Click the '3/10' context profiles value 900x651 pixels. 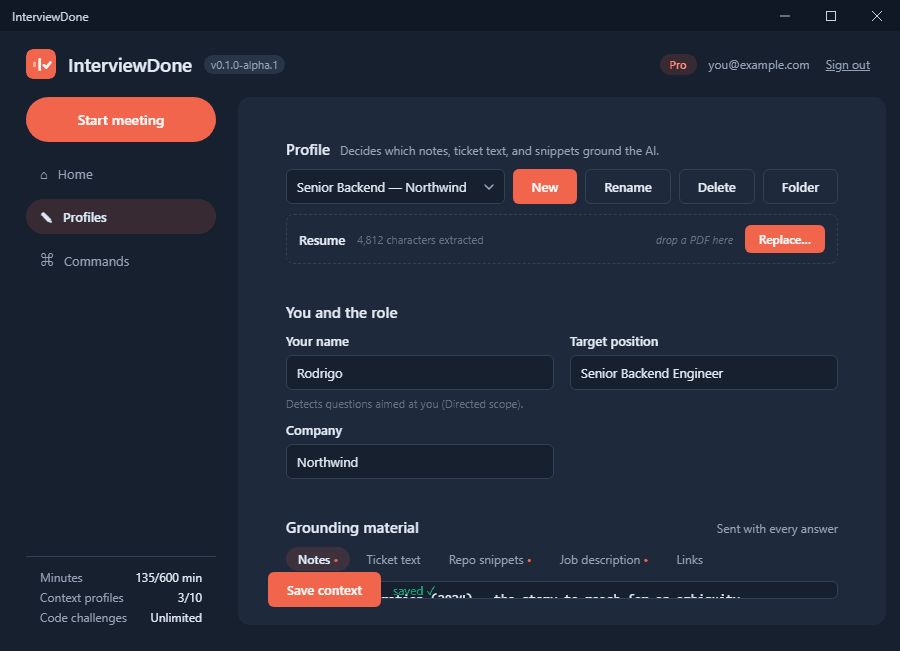(189, 598)
